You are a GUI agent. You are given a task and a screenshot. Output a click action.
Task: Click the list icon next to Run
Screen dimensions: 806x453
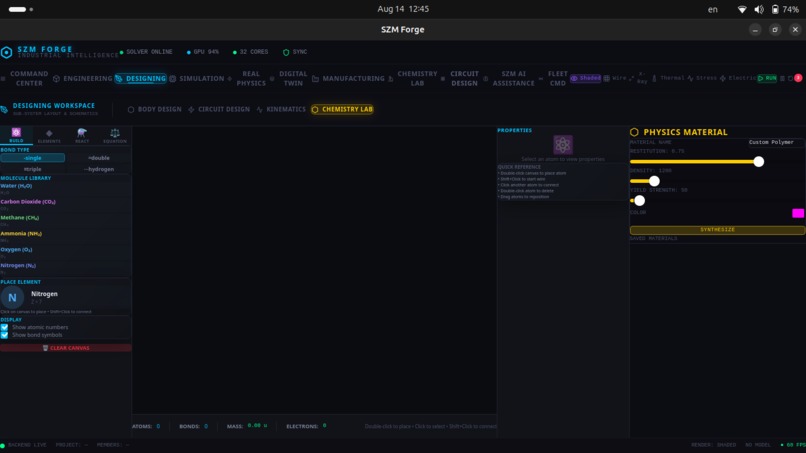pos(782,78)
